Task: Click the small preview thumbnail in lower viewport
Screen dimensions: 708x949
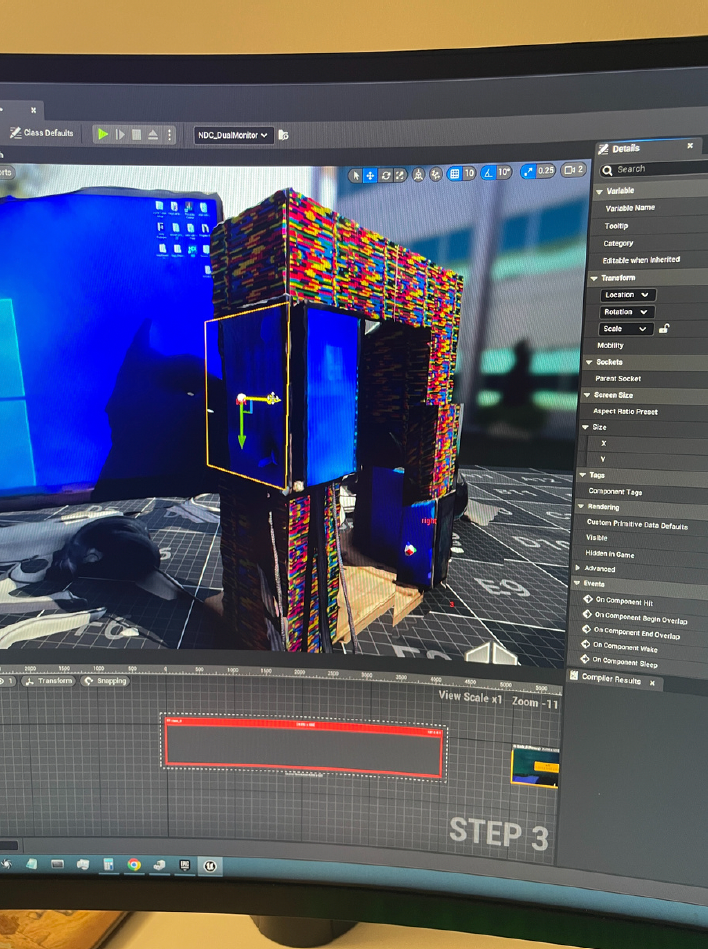Action: 535,767
